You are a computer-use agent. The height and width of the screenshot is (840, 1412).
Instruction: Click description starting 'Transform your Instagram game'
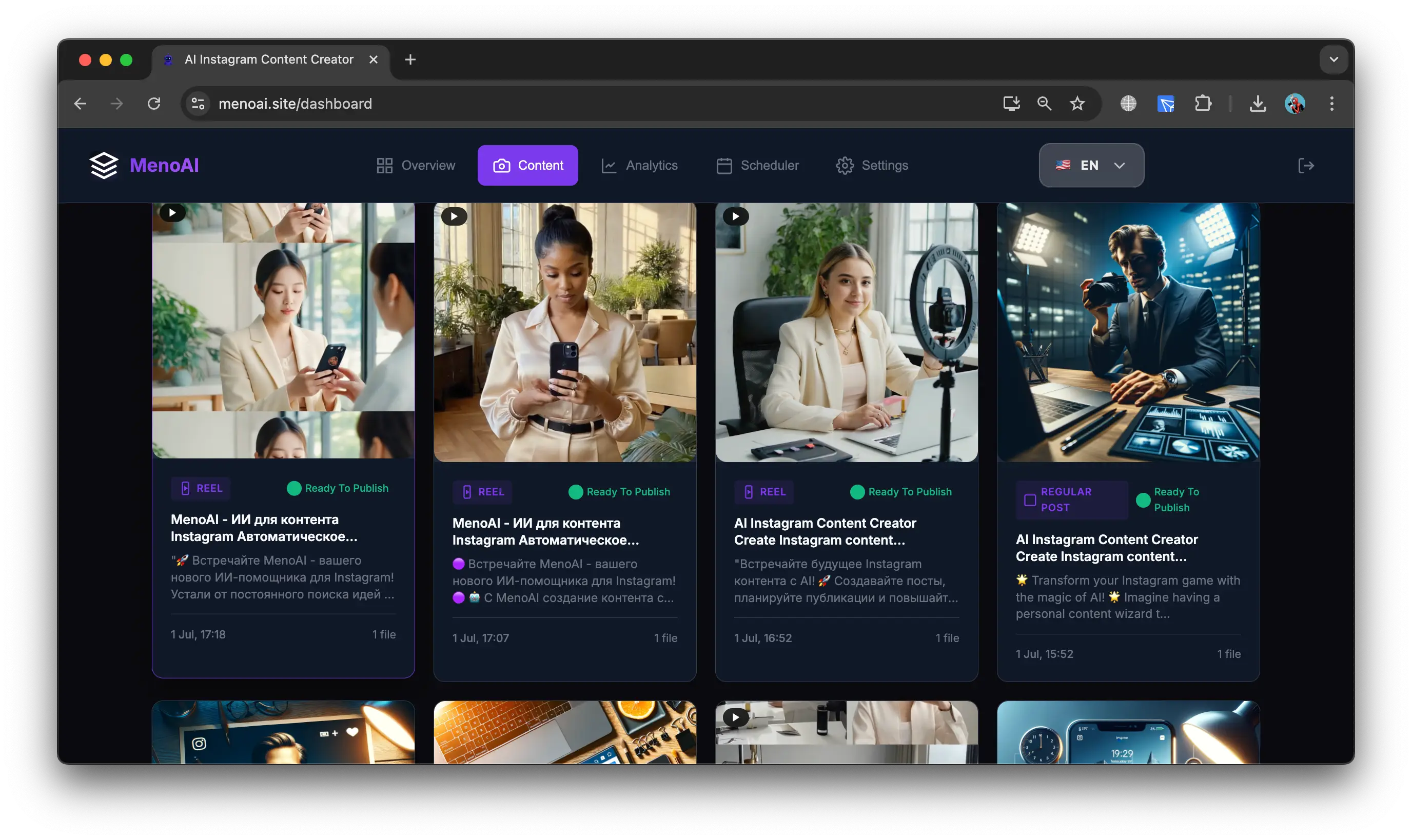[1128, 596]
